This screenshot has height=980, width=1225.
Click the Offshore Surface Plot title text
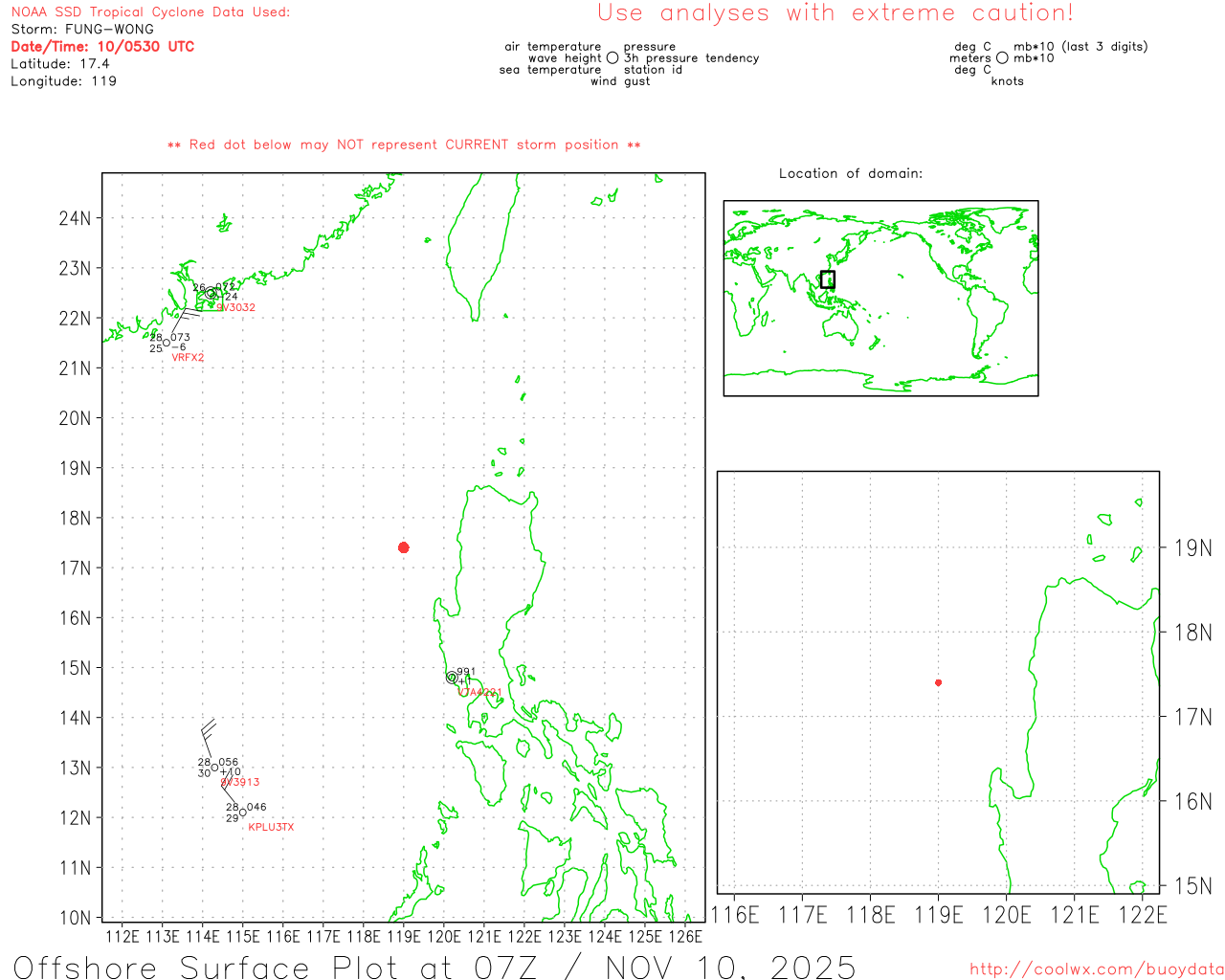[434, 967]
